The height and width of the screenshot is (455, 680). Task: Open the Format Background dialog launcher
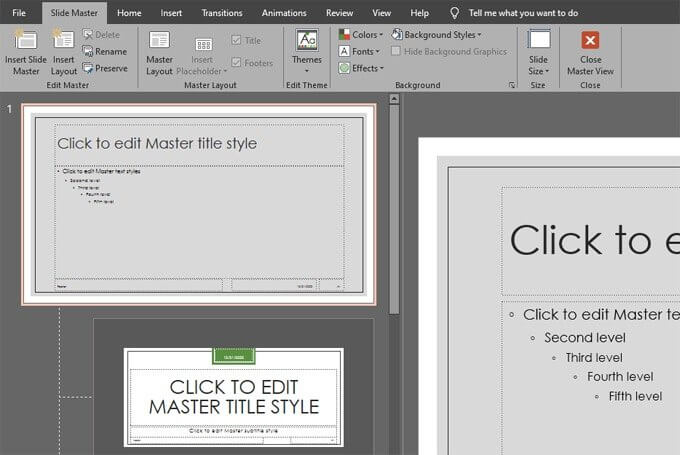point(512,86)
